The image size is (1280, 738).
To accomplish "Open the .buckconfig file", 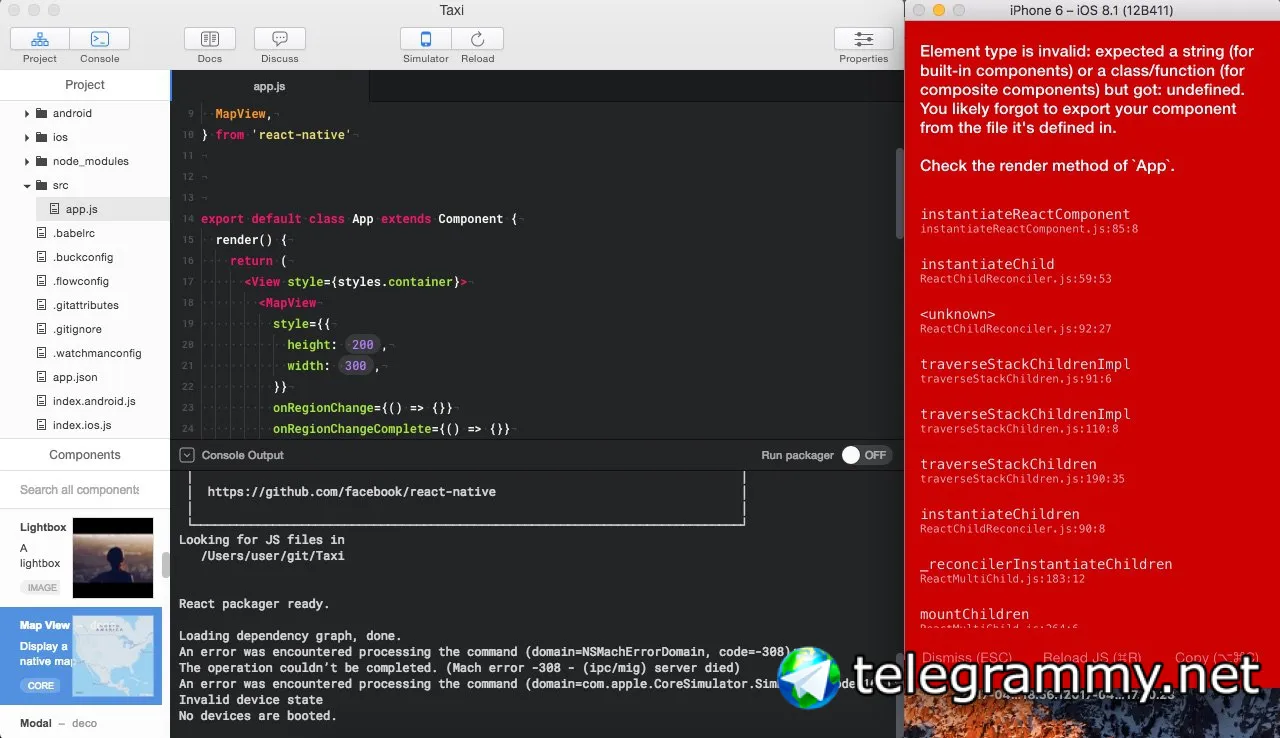I will click(84, 257).
